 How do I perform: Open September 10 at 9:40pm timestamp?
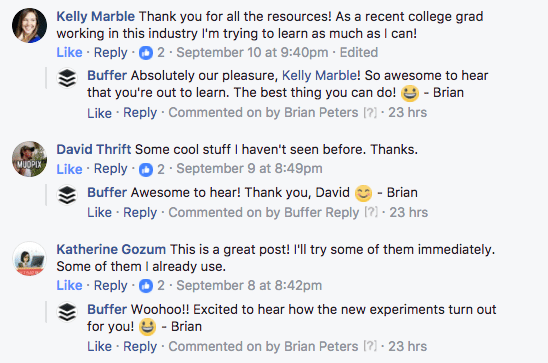click(x=252, y=52)
